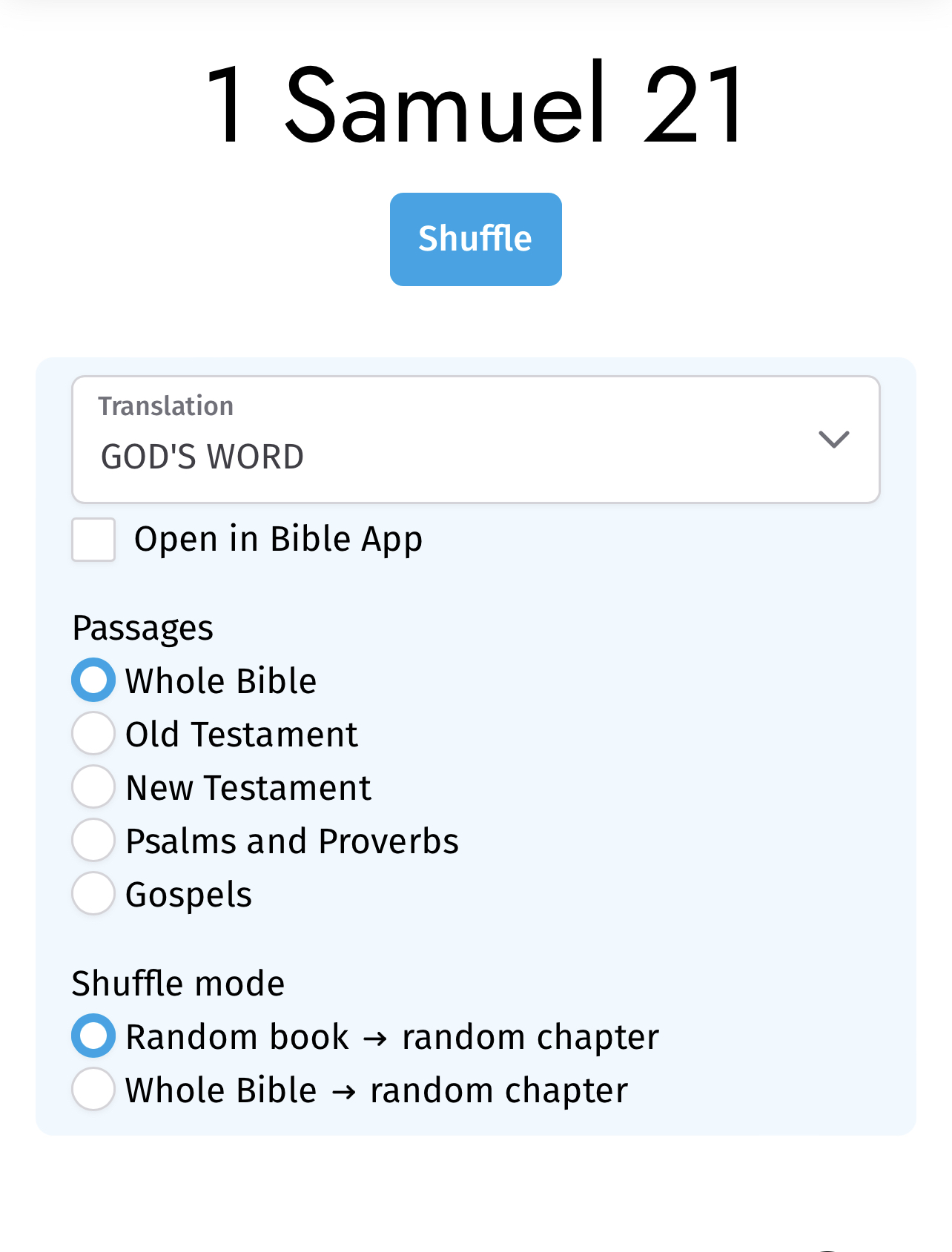Open the 1 Samuel 21 chapter heading link
952x1252 pixels.
[x=475, y=105]
